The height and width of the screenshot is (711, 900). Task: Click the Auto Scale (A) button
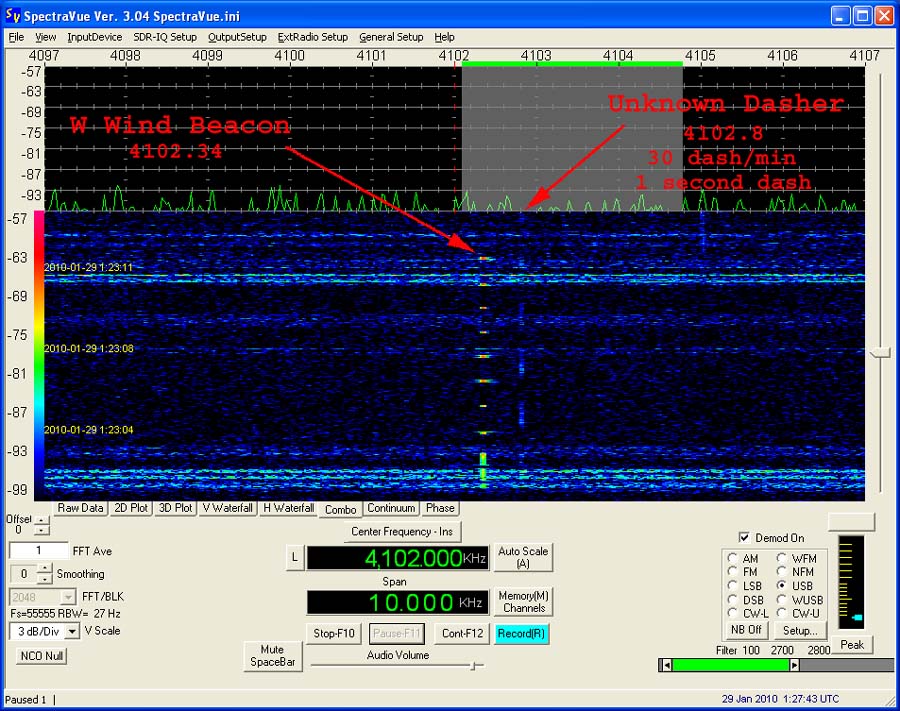click(523, 557)
